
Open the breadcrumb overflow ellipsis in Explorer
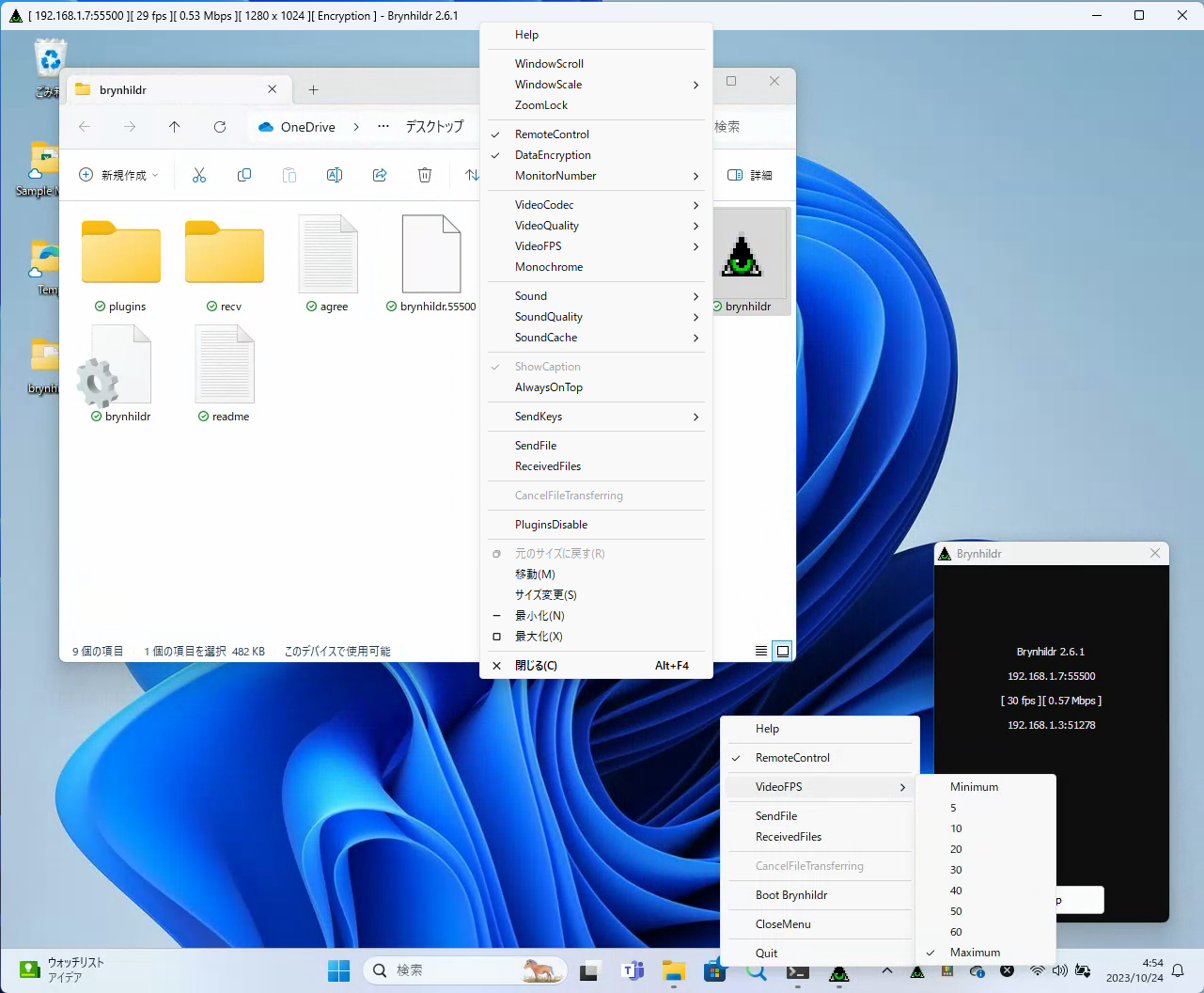[x=383, y=127]
